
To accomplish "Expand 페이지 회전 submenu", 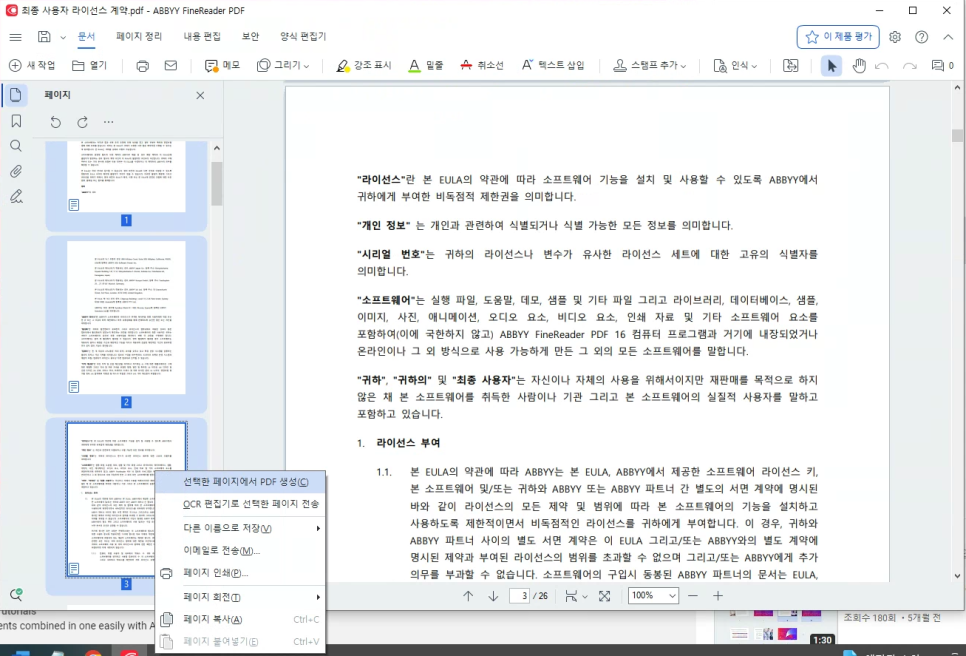I will point(240,597).
